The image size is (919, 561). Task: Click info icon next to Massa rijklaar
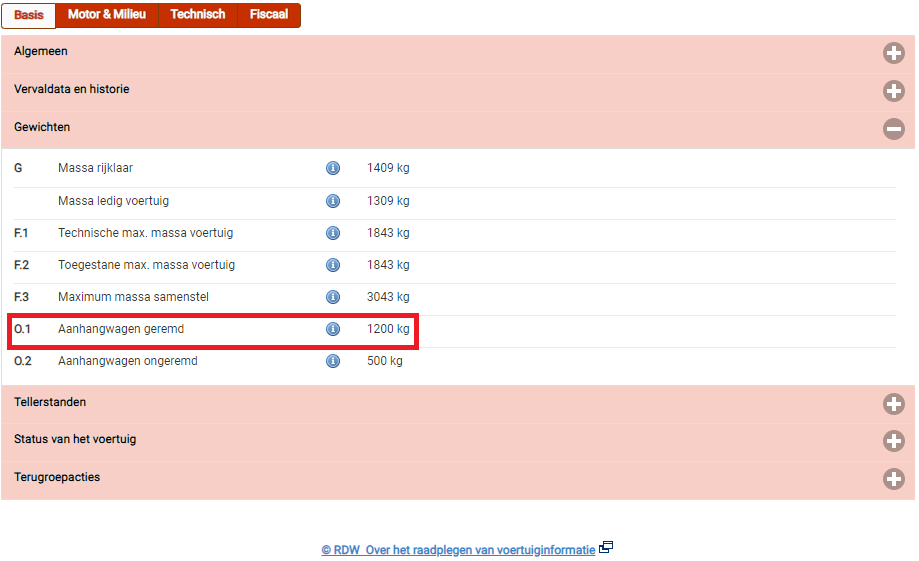coord(333,168)
